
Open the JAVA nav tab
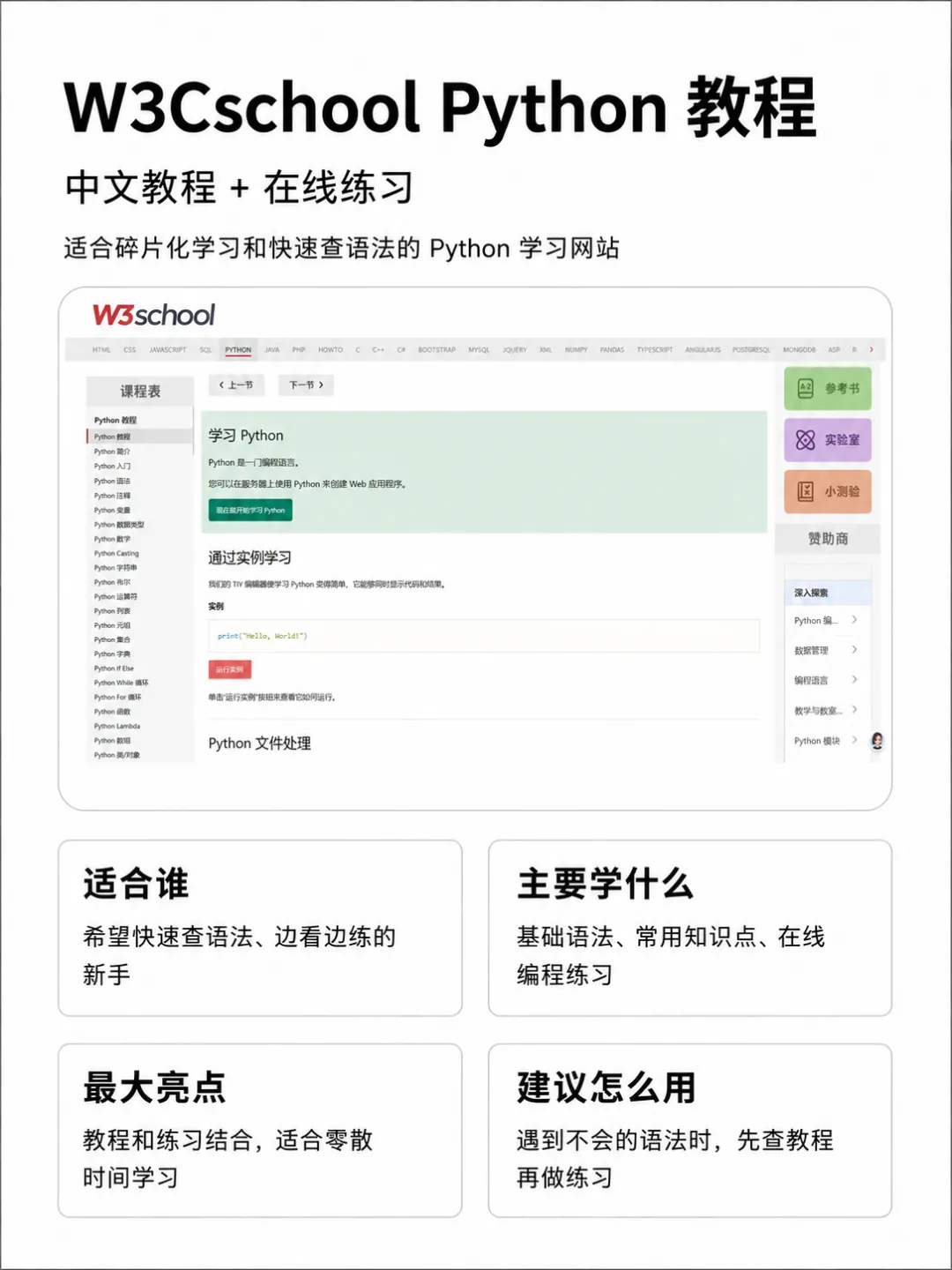pyautogui.click(x=272, y=350)
